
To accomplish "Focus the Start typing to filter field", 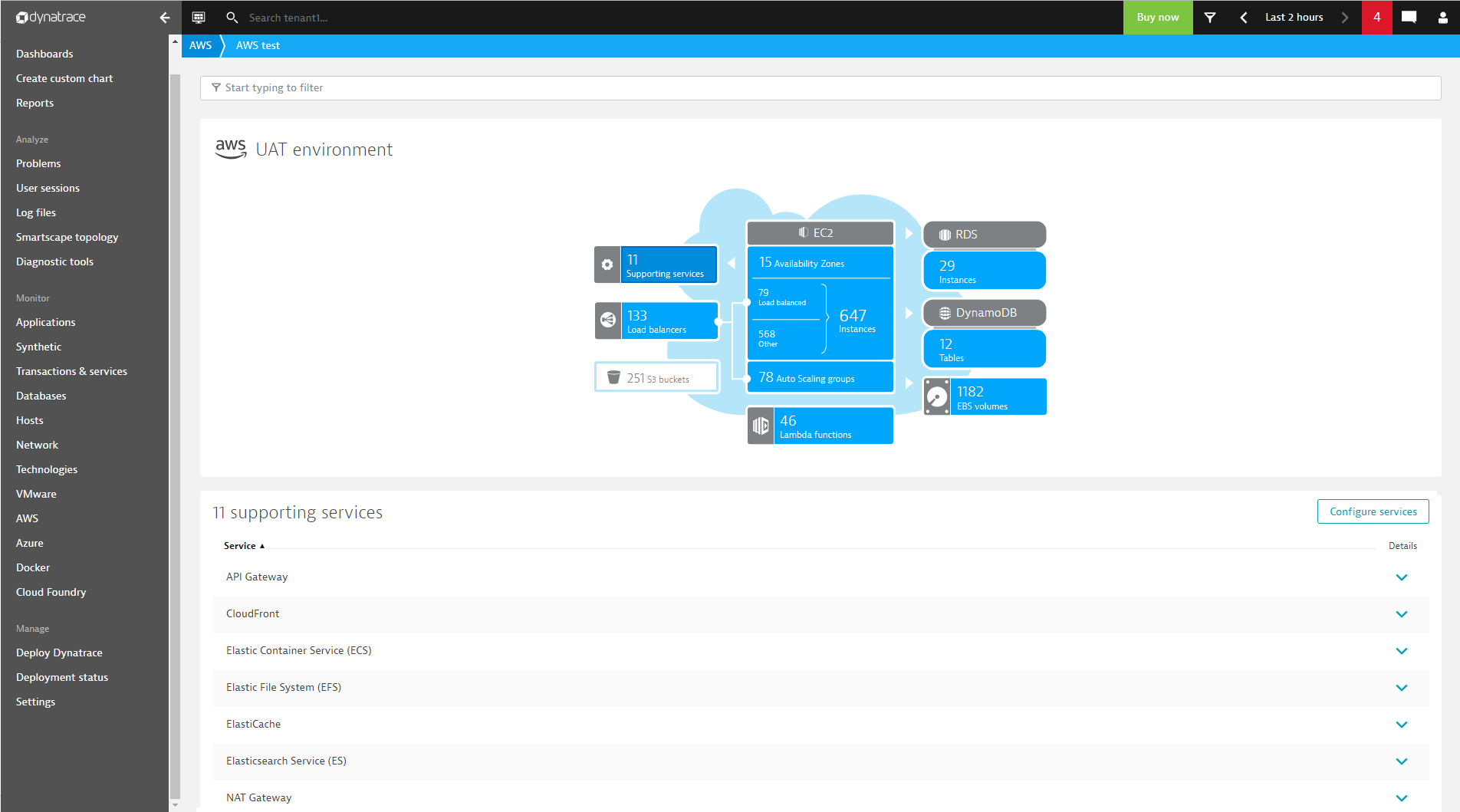I will (x=820, y=88).
